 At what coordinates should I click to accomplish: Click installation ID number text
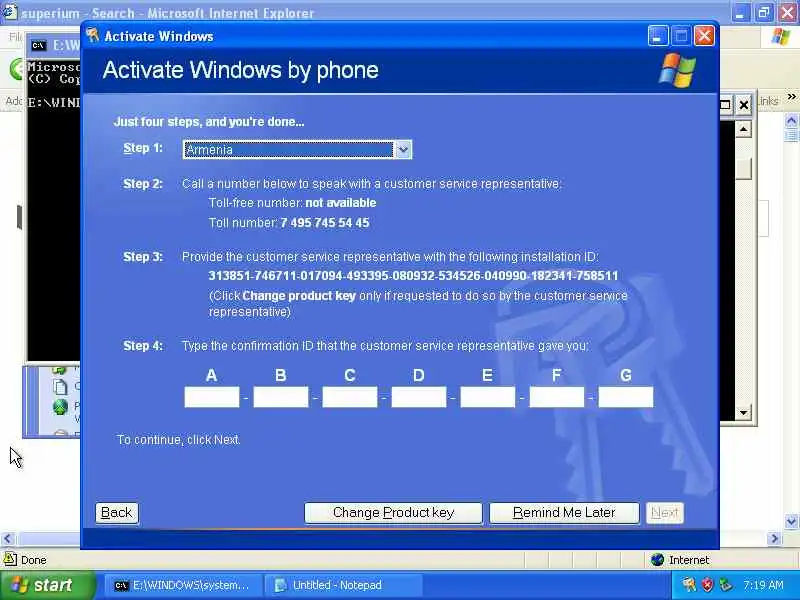413,276
